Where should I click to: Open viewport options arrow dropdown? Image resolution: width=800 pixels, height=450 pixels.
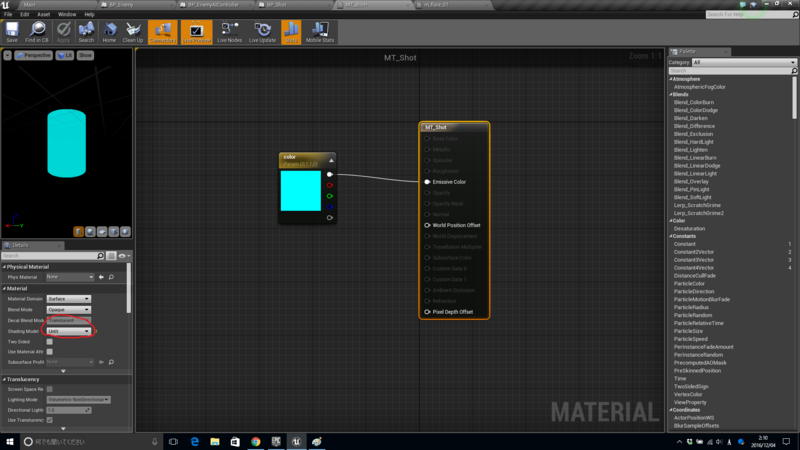[7, 55]
